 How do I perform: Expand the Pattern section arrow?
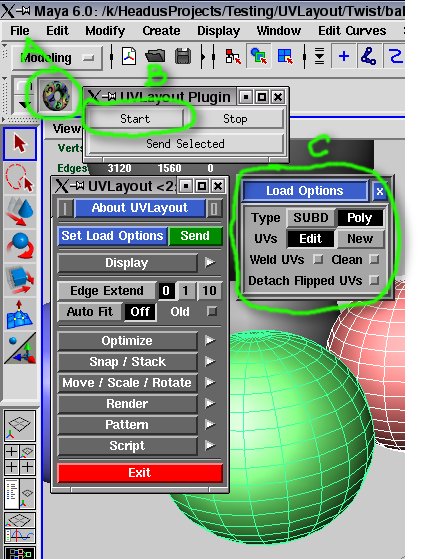210,425
